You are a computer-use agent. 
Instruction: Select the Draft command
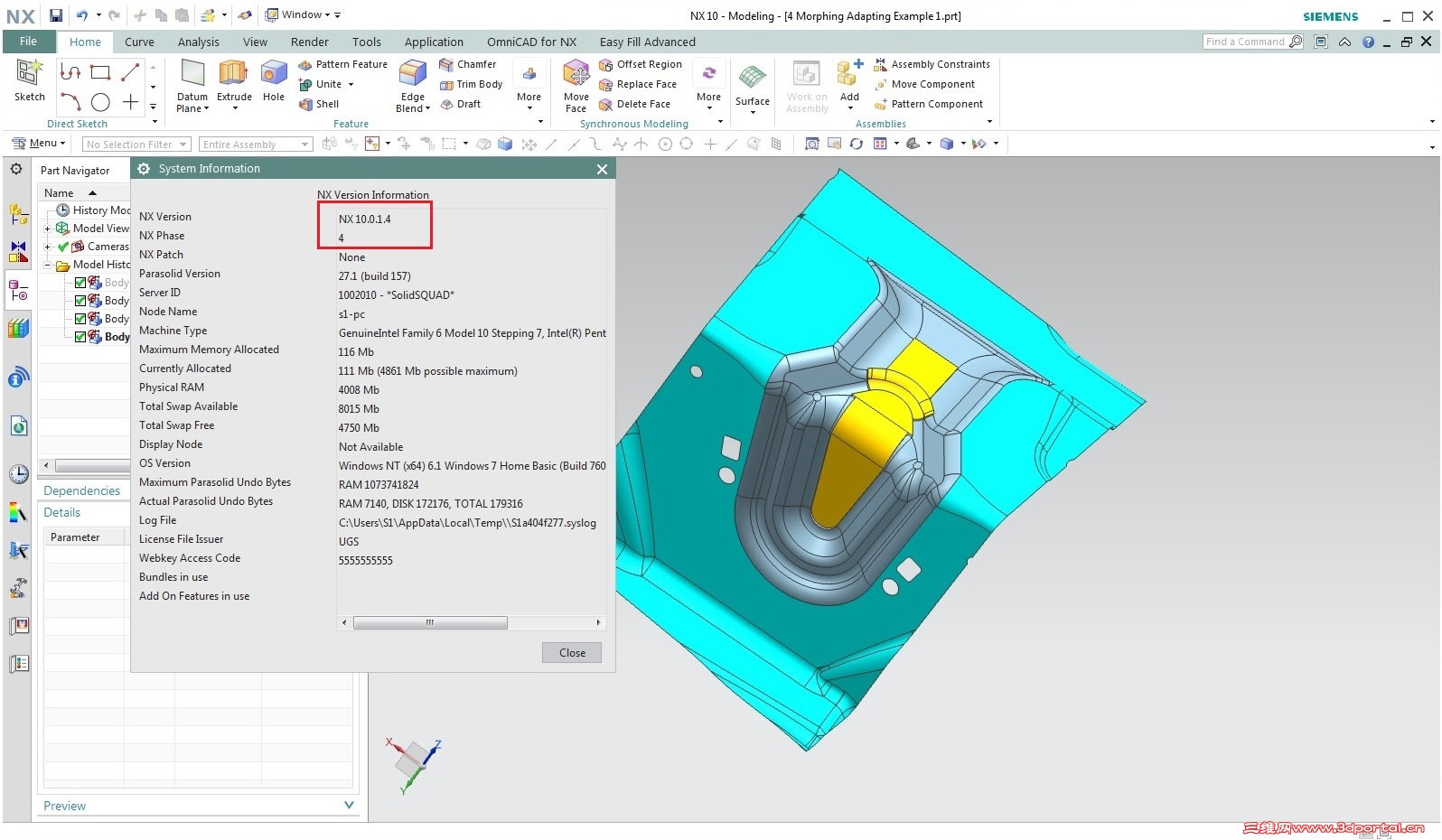(x=460, y=104)
